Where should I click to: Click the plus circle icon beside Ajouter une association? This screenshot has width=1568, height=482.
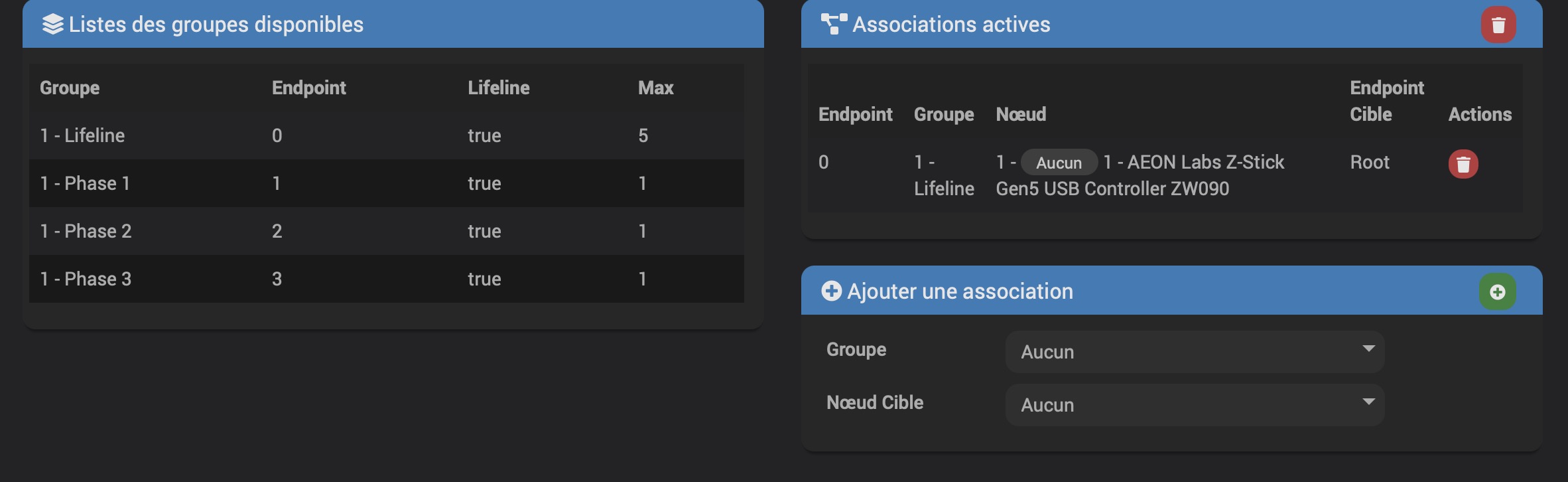tap(831, 291)
